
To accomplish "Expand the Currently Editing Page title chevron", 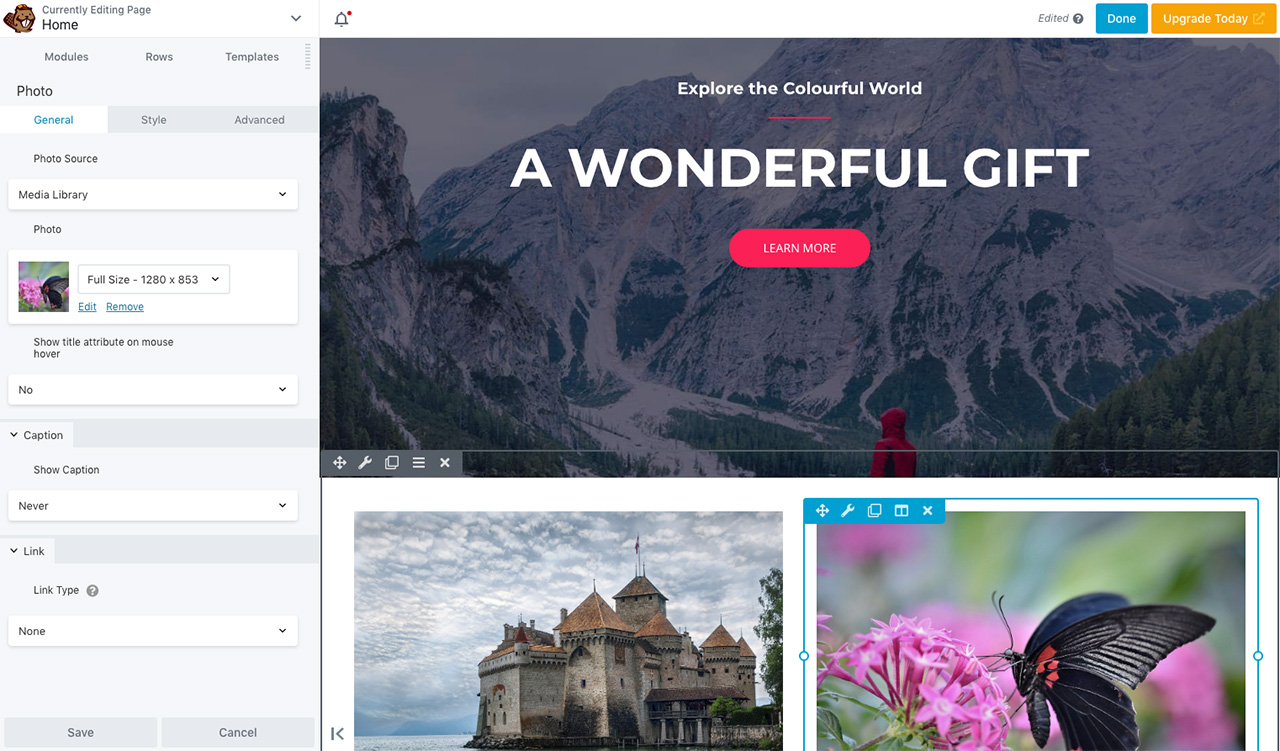I will 295,19.
